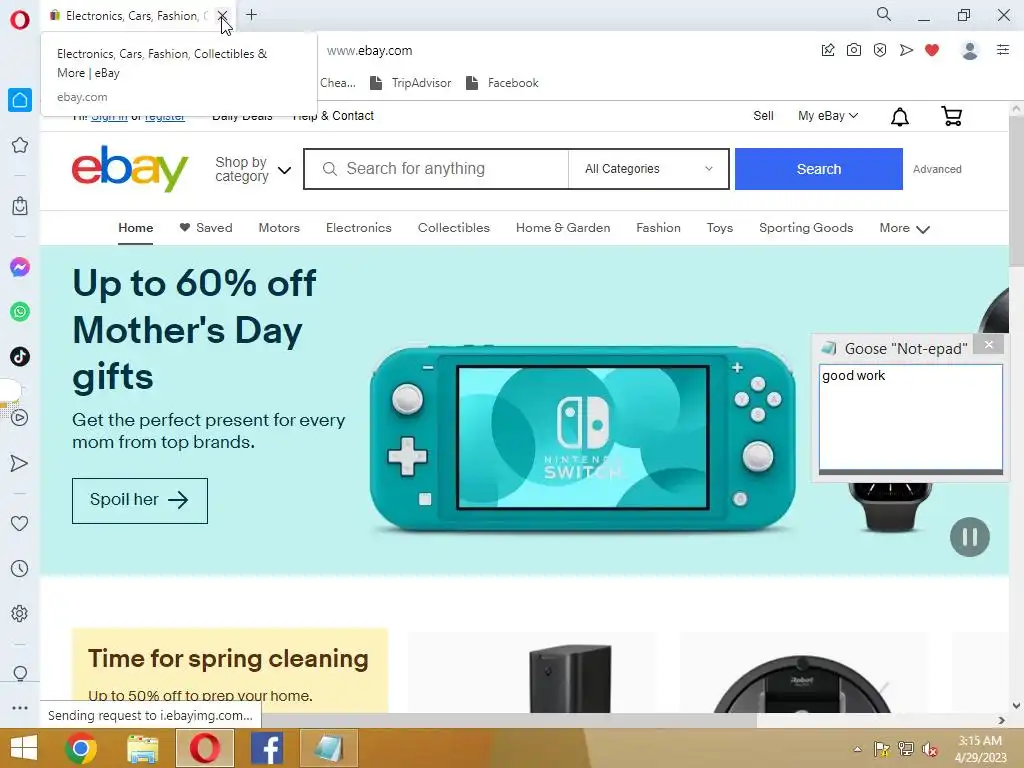1024x768 pixels.
Task: Expand the More categories menu
Action: (x=904, y=228)
